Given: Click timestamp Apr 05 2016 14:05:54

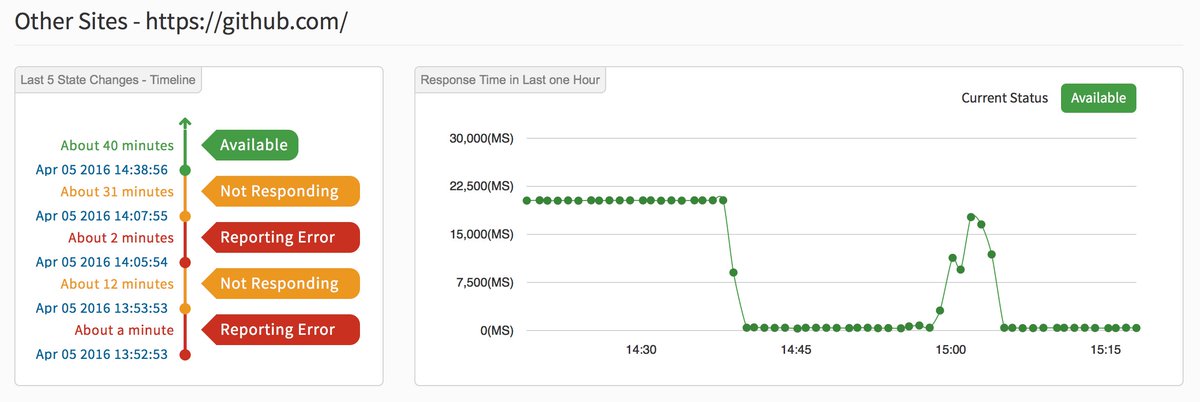Looking at the screenshot, I should coord(101,262).
